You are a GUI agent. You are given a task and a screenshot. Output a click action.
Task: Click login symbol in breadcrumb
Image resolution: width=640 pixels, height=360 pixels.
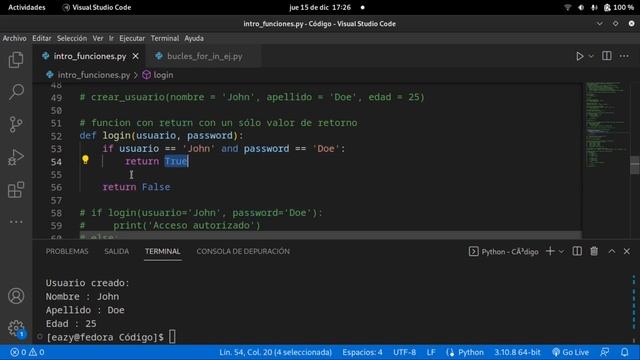click(x=158, y=75)
